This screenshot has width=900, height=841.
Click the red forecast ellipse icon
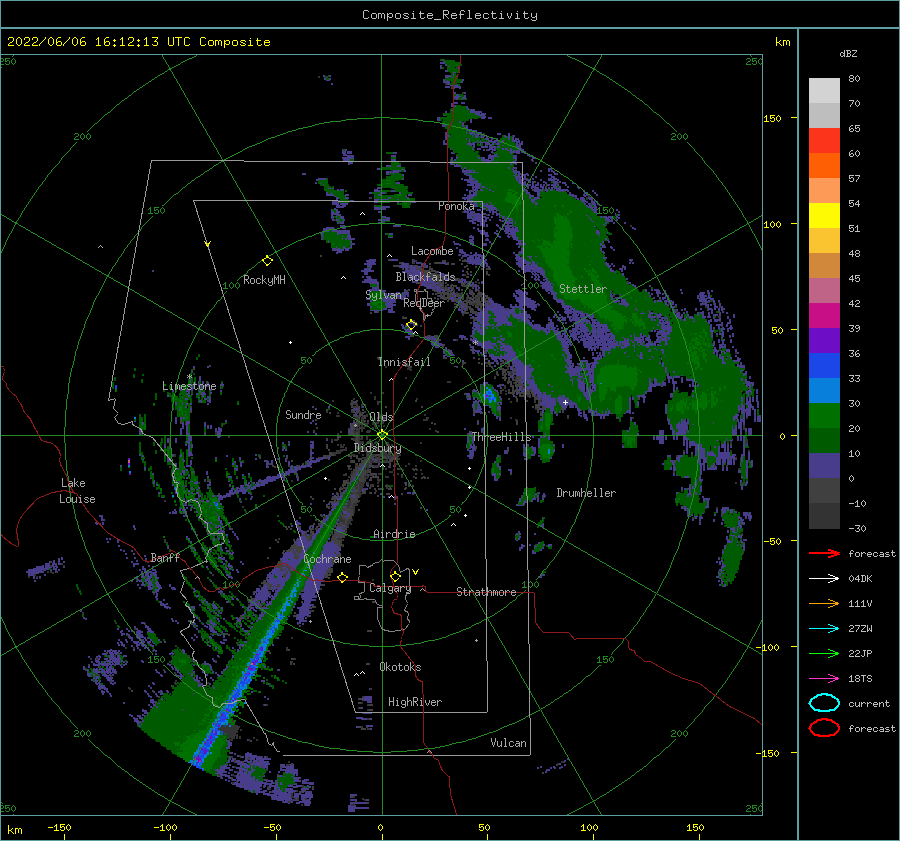(x=824, y=728)
